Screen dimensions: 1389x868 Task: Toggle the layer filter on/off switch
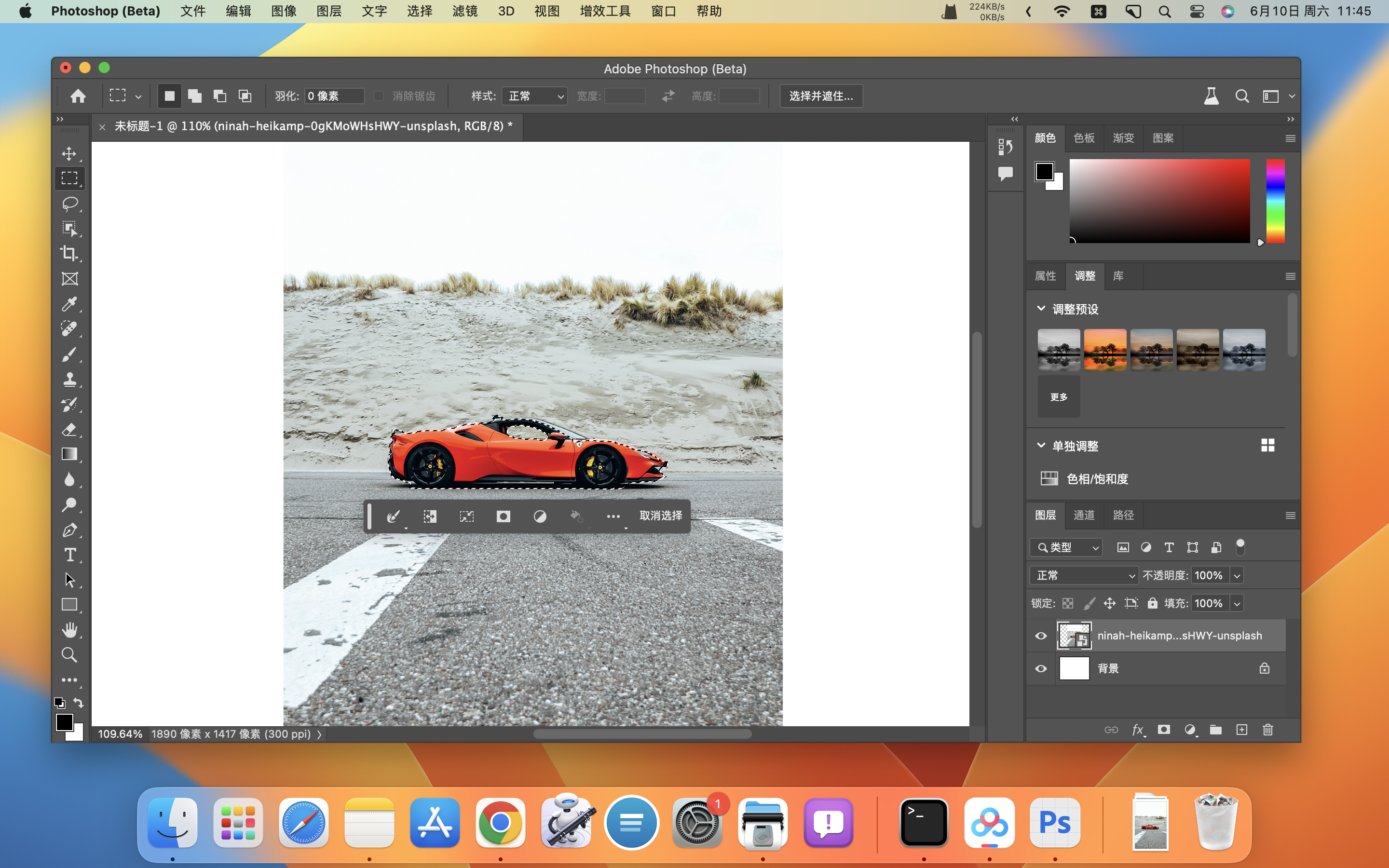coord(1240,547)
